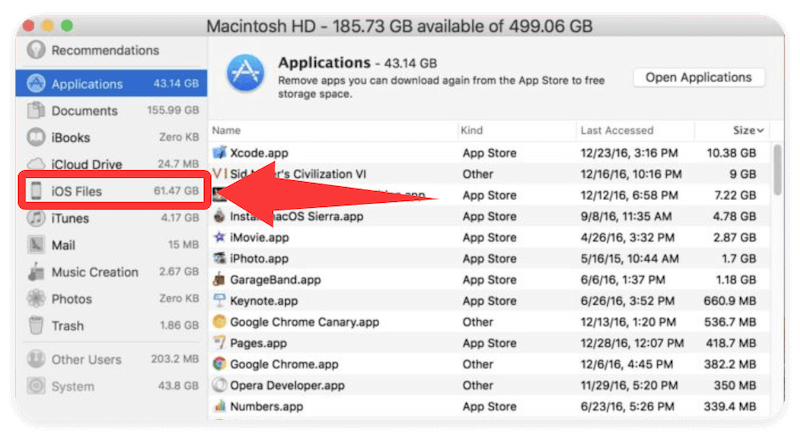The image size is (800, 435).
Task: Click the System gear icon
Action: click(36, 386)
